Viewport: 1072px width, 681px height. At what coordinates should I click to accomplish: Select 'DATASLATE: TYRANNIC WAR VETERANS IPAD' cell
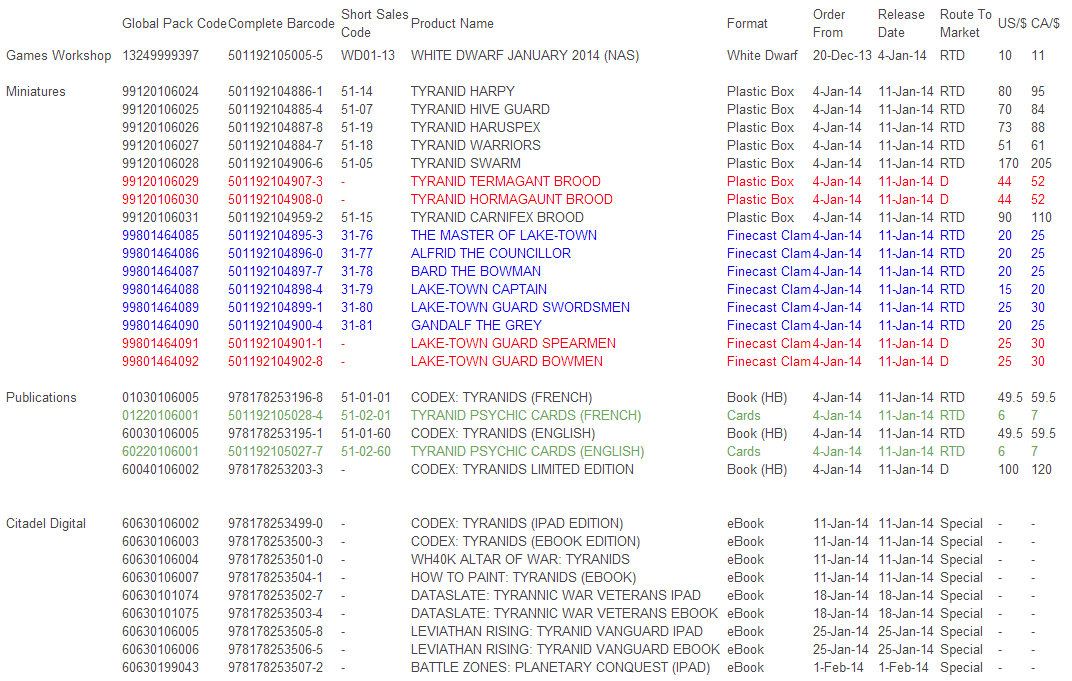point(555,596)
